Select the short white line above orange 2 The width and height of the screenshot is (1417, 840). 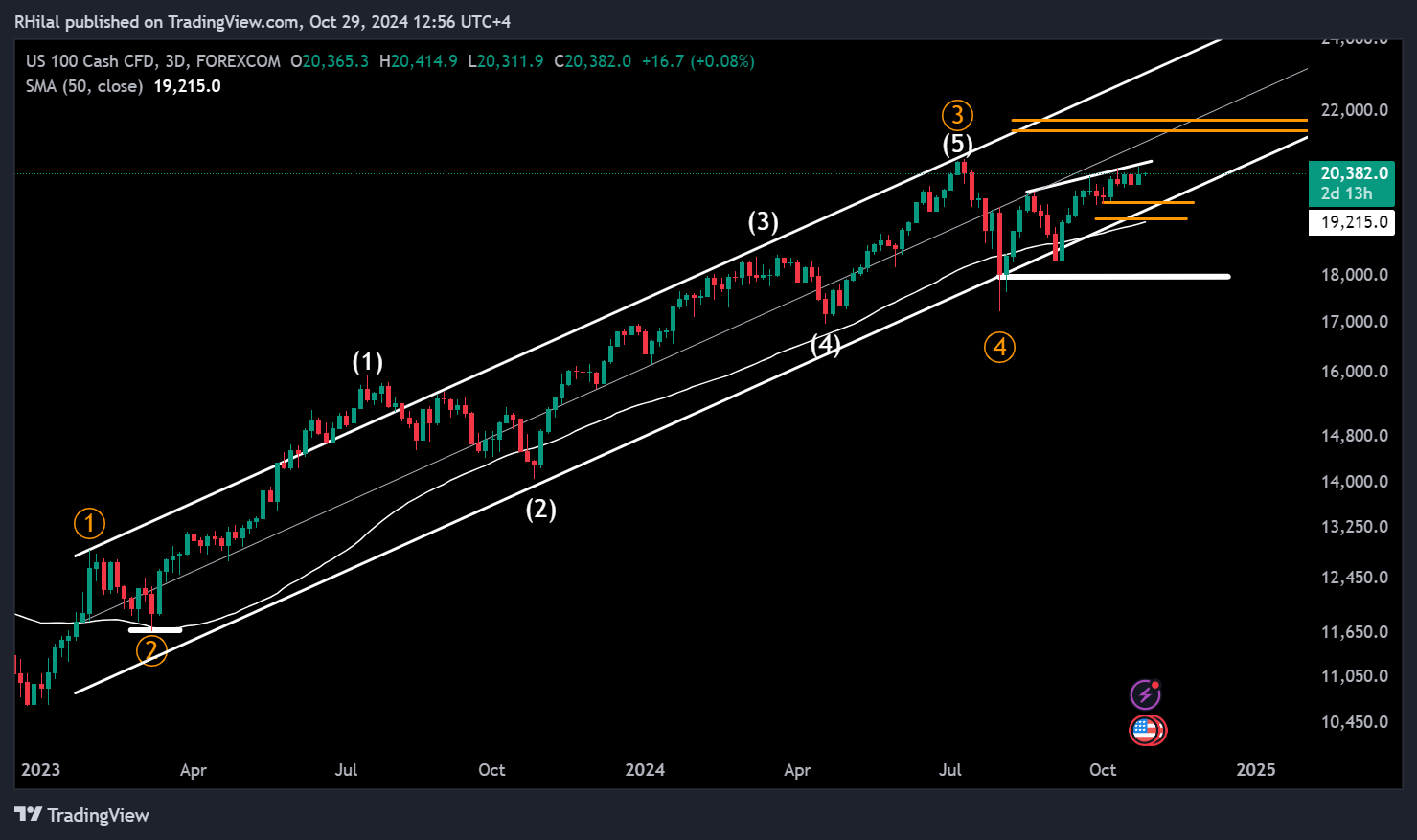point(155,629)
